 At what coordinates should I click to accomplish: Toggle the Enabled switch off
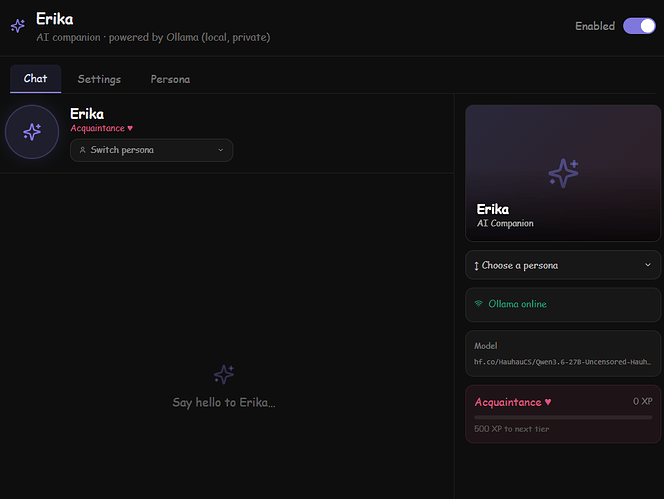tap(639, 26)
